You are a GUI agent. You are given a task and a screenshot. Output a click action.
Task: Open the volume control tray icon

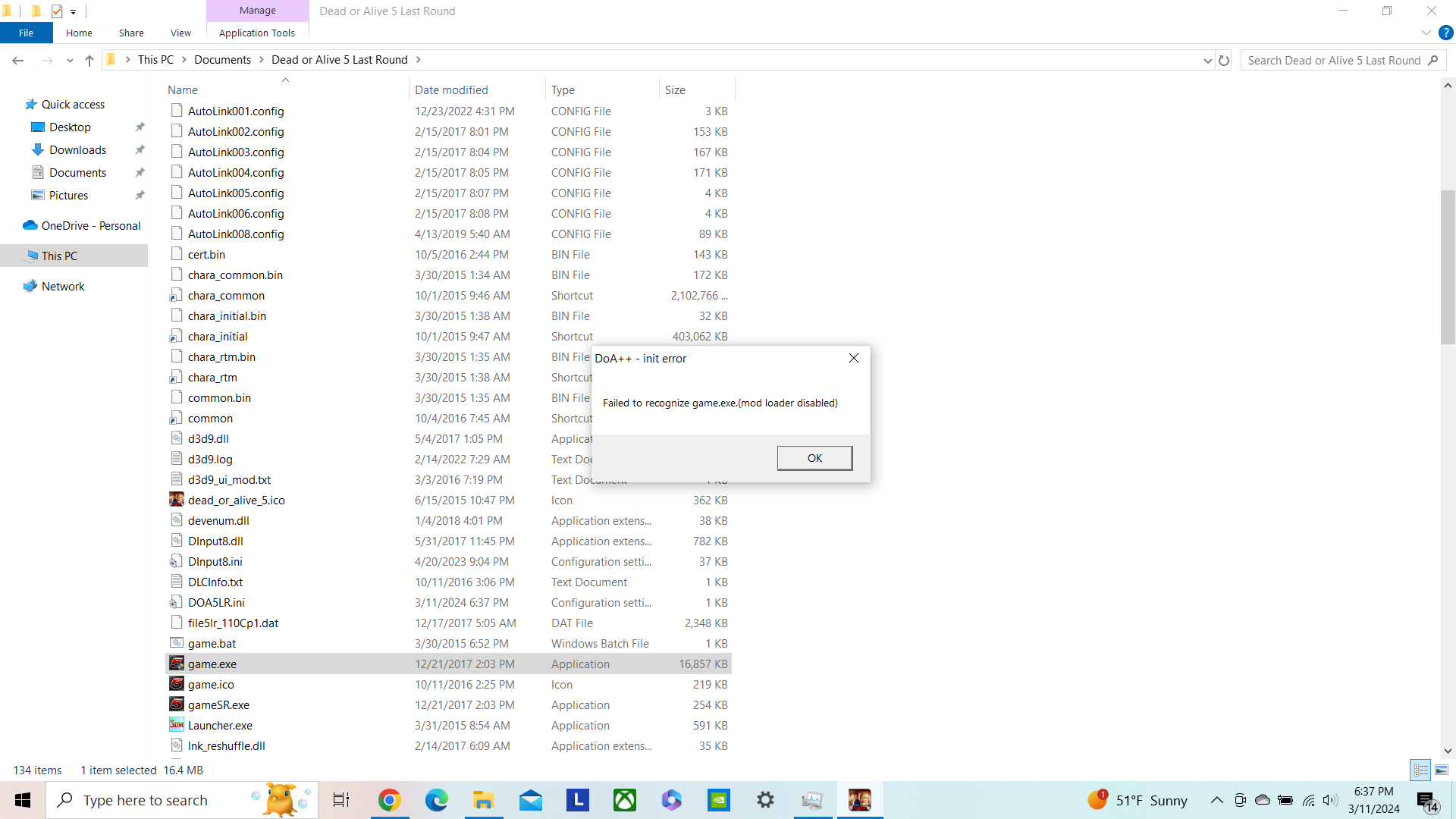click(x=1330, y=800)
